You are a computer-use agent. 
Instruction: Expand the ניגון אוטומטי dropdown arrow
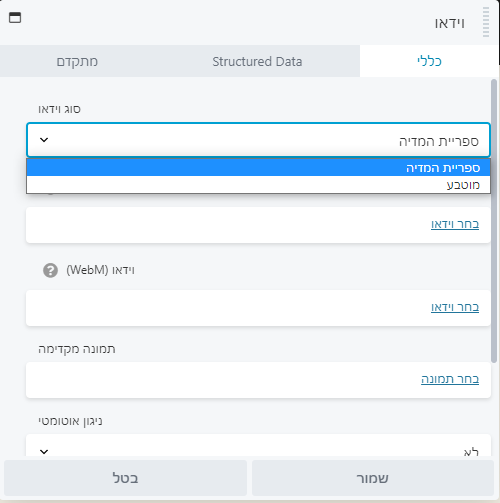click(x=44, y=452)
